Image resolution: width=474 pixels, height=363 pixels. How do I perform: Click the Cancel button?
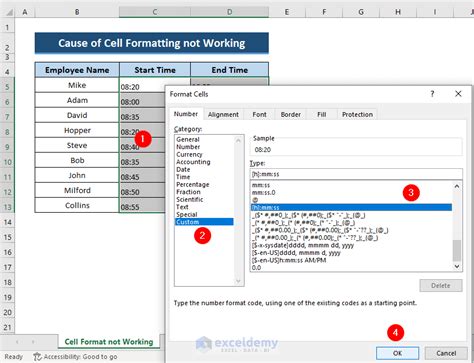pyautogui.click(x=446, y=353)
